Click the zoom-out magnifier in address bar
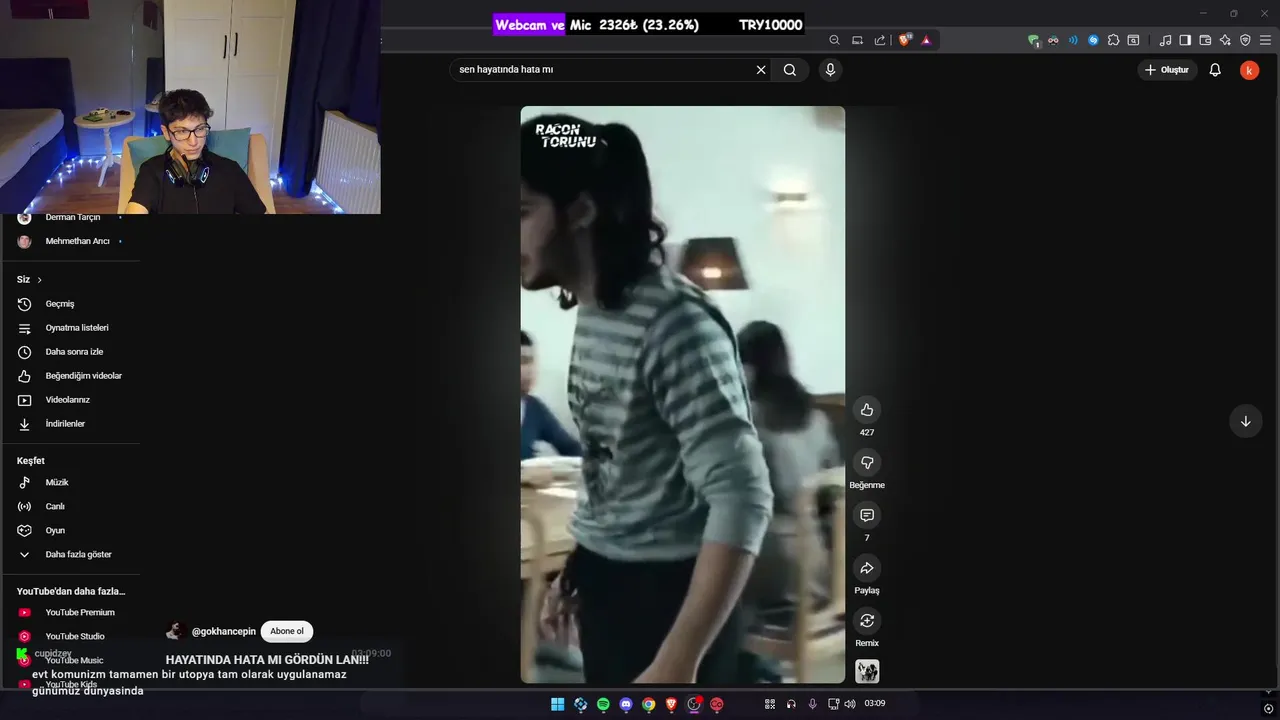The width and height of the screenshot is (1280, 720). tap(834, 40)
